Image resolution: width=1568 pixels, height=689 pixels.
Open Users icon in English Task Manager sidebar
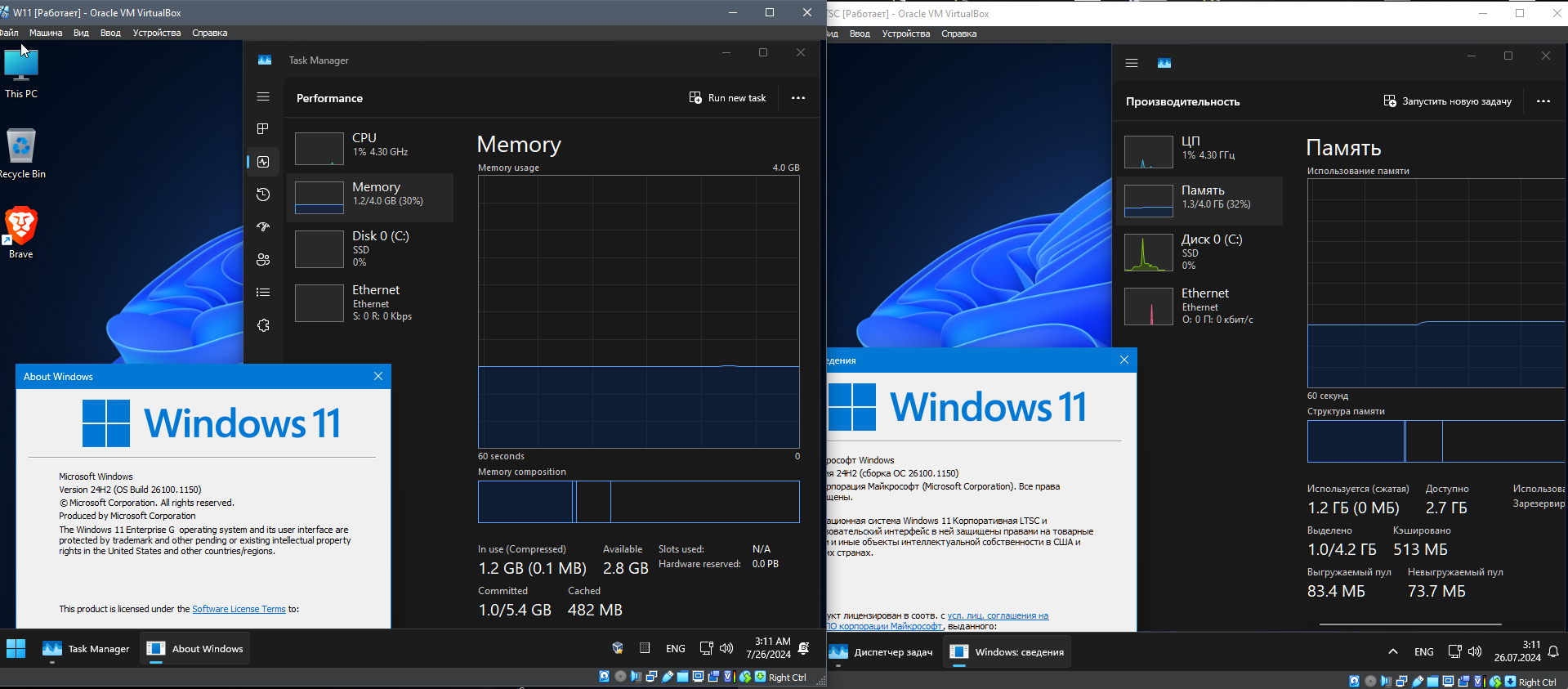pos(263,260)
